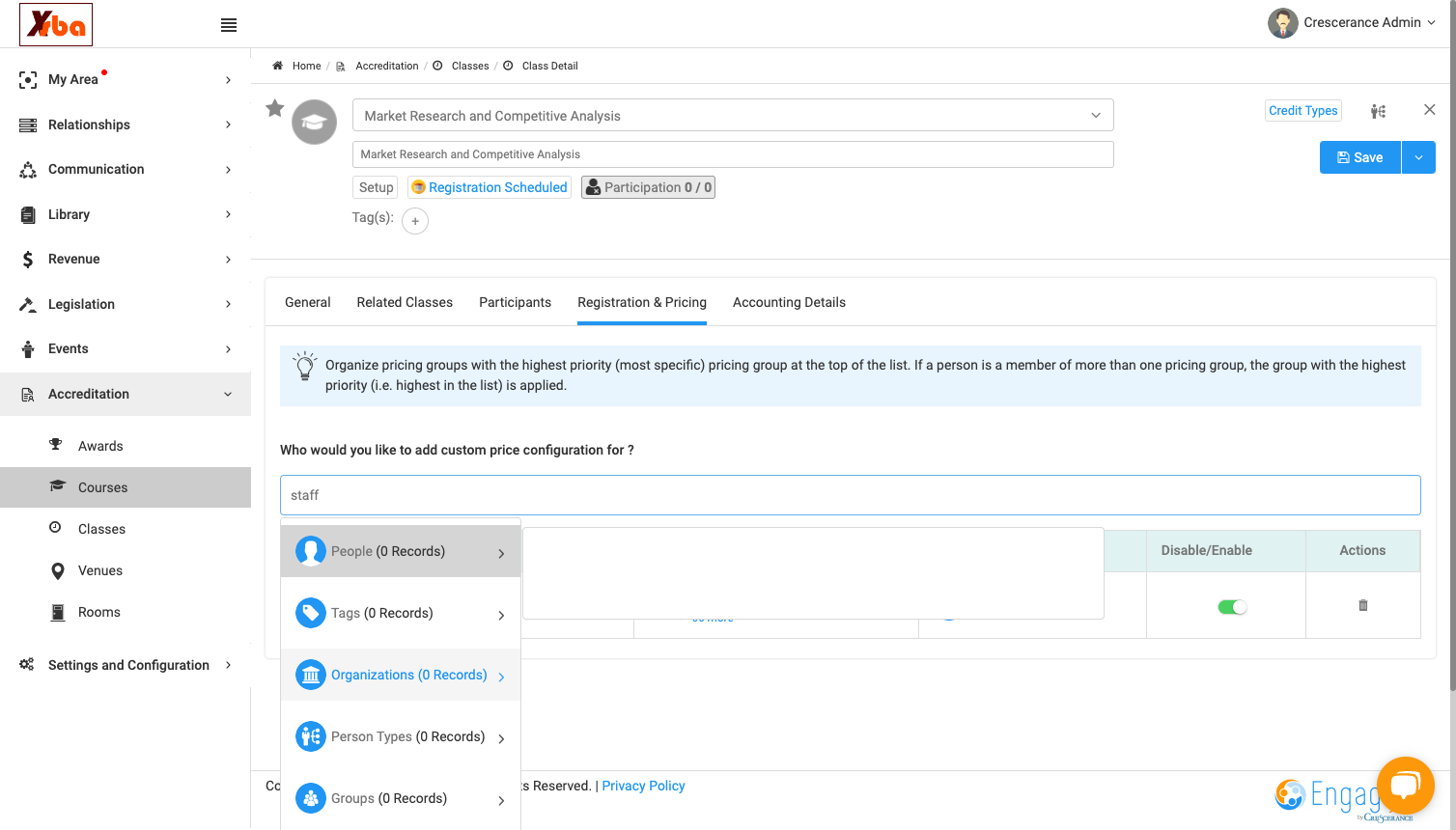Click the Save button

[x=1360, y=157]
